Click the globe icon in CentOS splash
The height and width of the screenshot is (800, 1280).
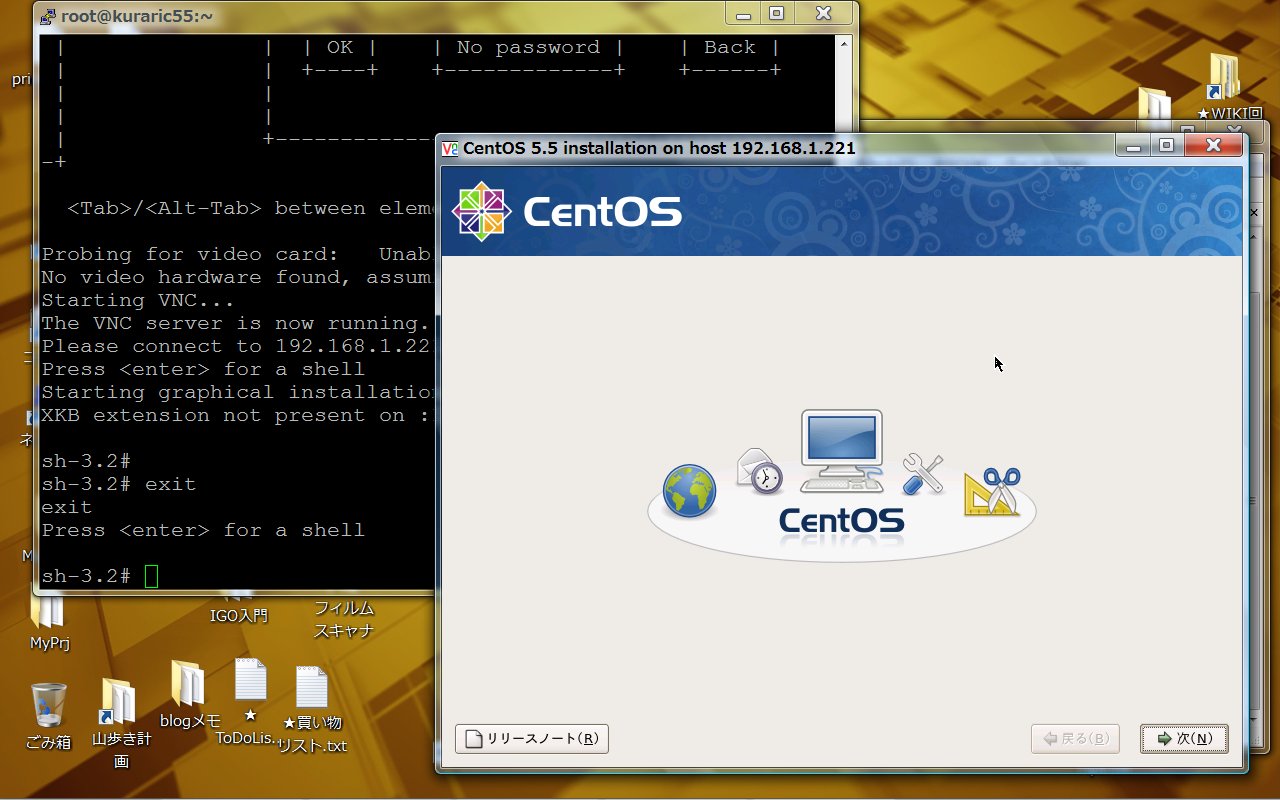[x=689, y=491]
